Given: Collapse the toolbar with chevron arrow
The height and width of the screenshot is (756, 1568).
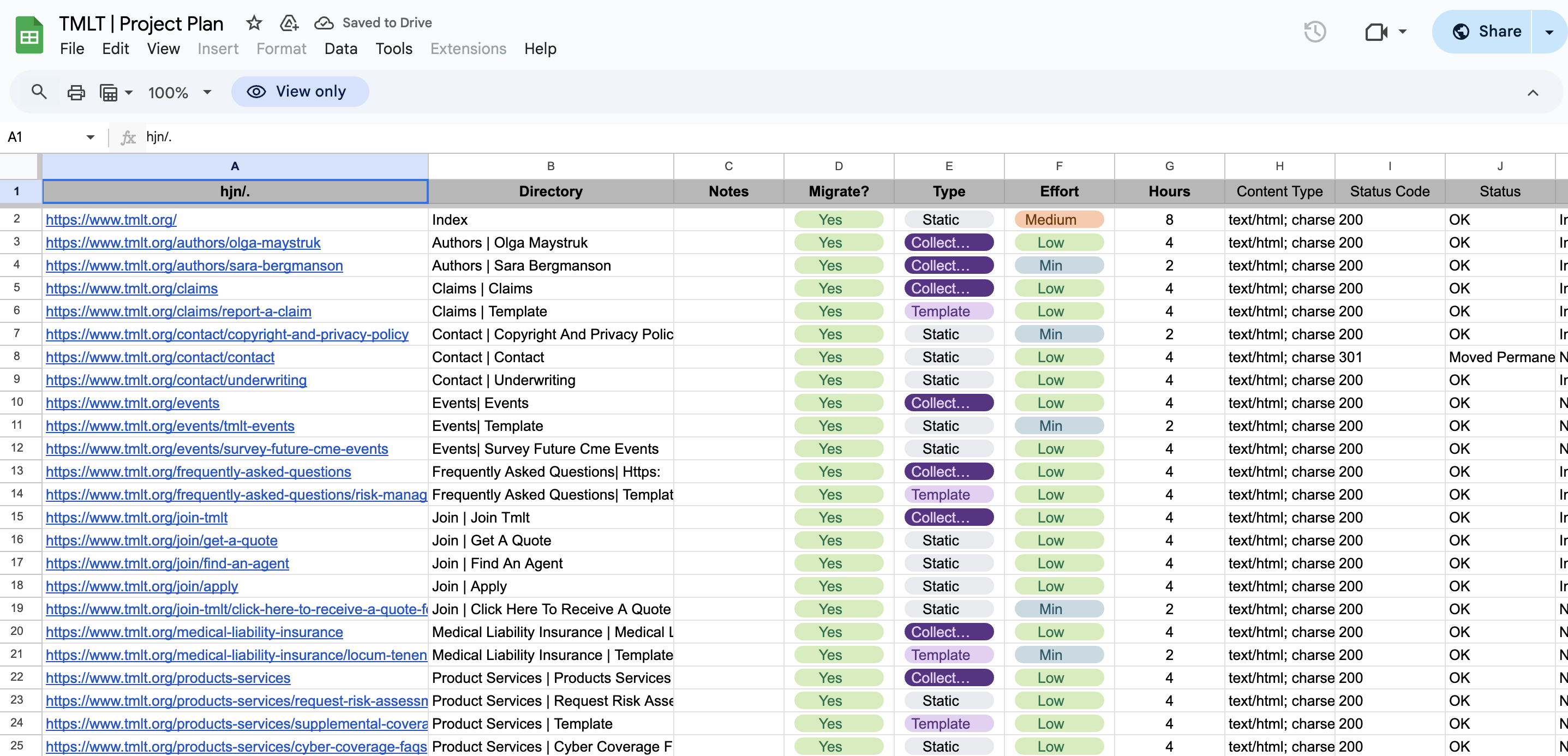Looking at the screenshot, I should pyautogui.click(x=1532, y=93).
